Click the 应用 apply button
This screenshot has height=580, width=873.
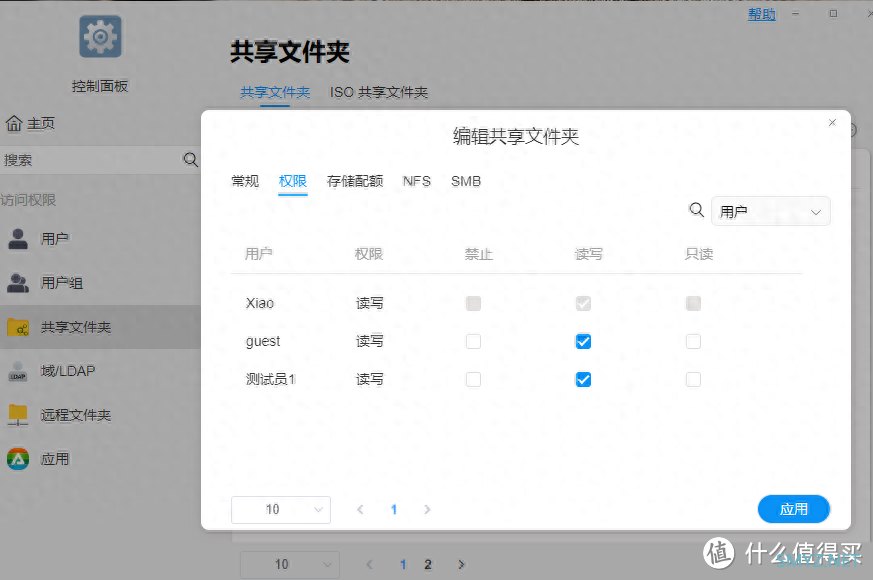point(793,509)
